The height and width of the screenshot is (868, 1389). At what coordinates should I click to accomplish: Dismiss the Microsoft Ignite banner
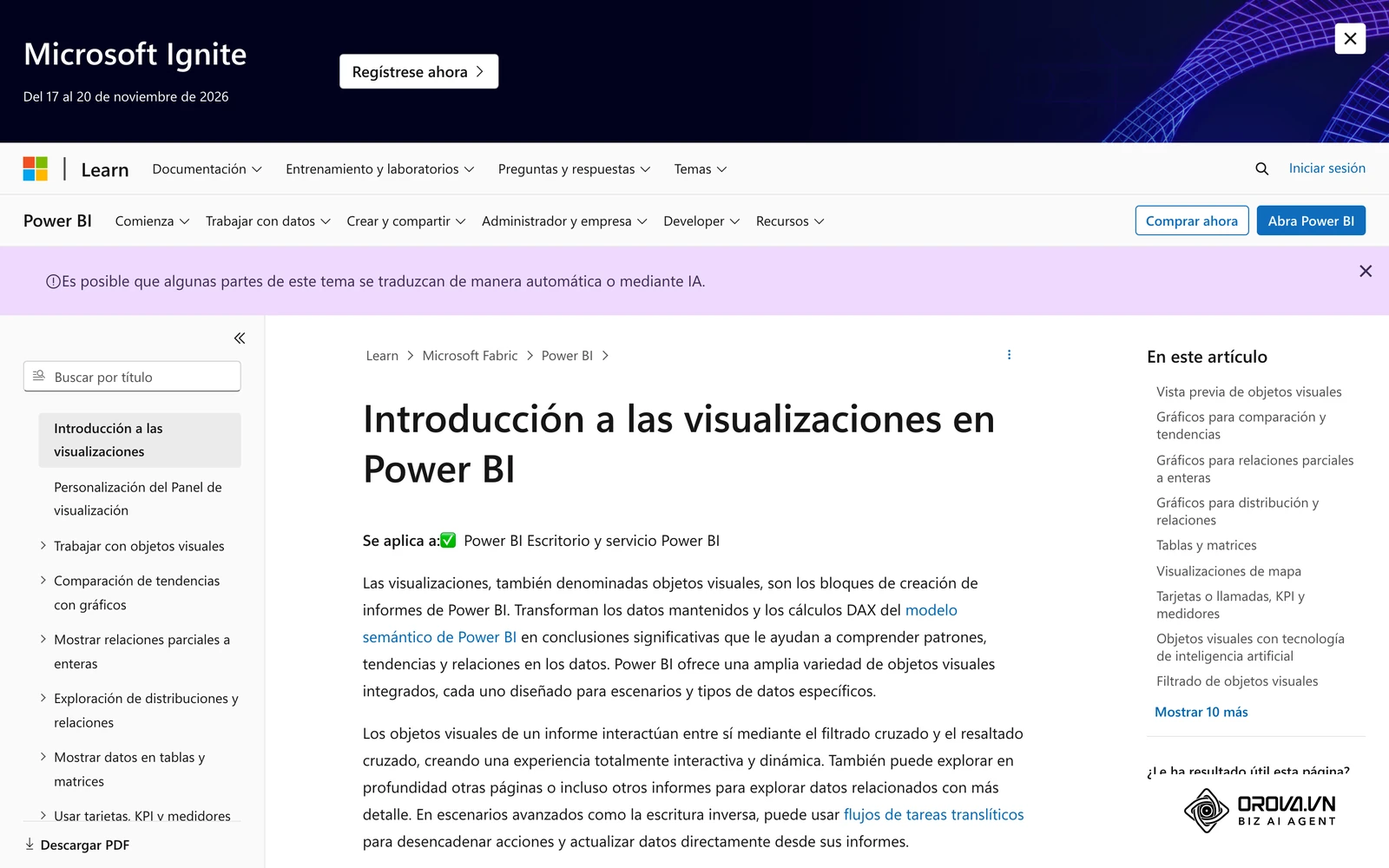click(x=1350, y=38)
